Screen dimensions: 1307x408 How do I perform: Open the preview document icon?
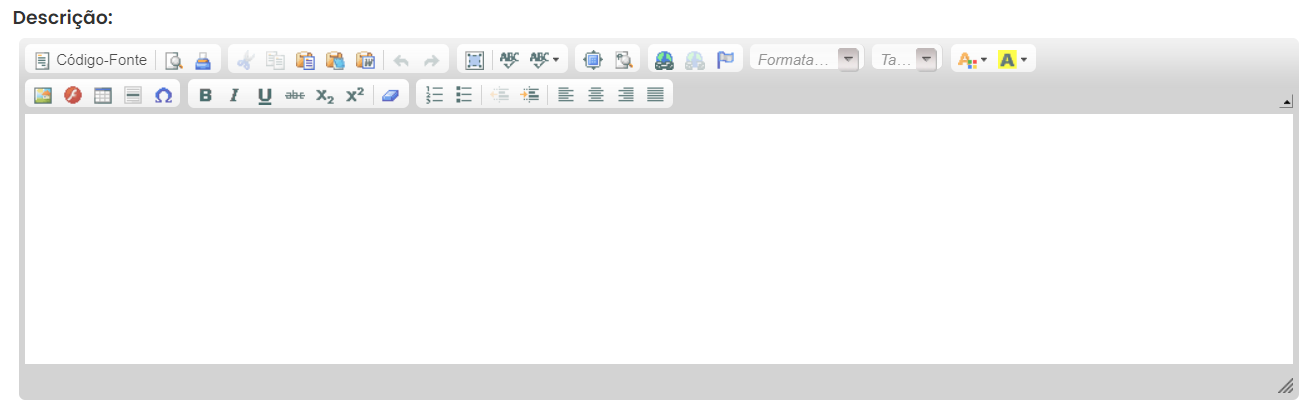click(173, 60)
